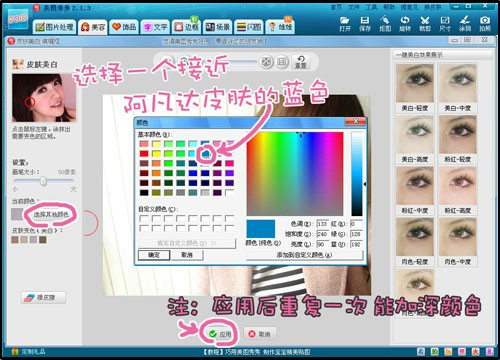Select the 抠图 cutout tool icon
This screenshot has width=500, height=360.
[x=385, y=24]
